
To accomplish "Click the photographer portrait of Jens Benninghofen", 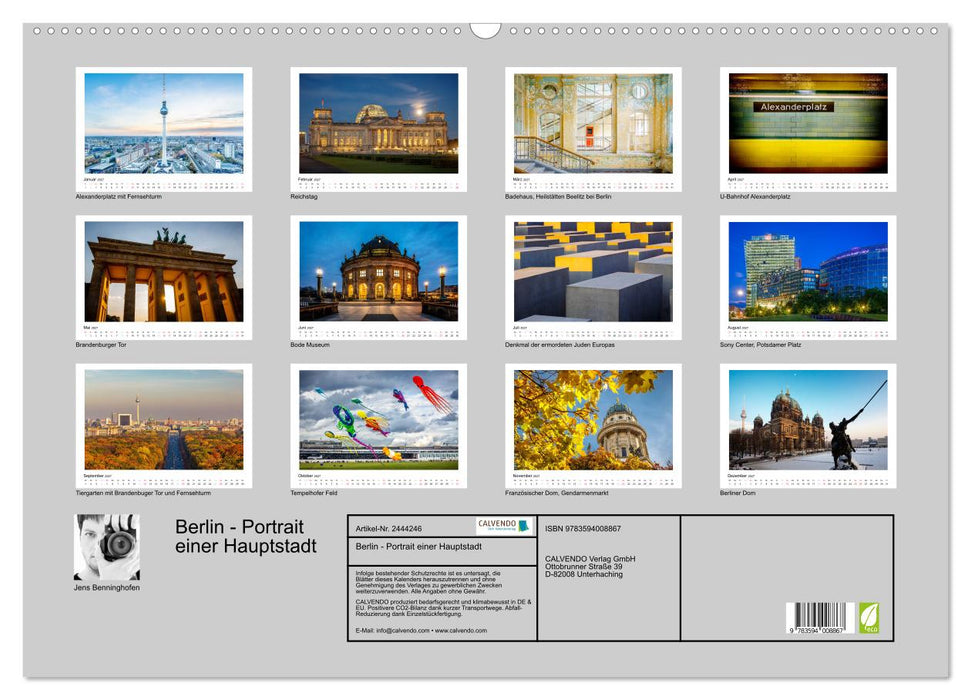I will (107, 547).
